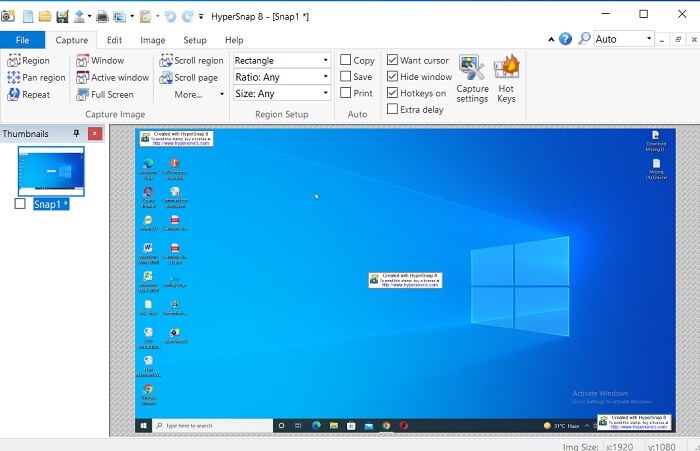Undo the last action
The height and width of the screenshot is (451, 700).
click(x=170, y=17)
